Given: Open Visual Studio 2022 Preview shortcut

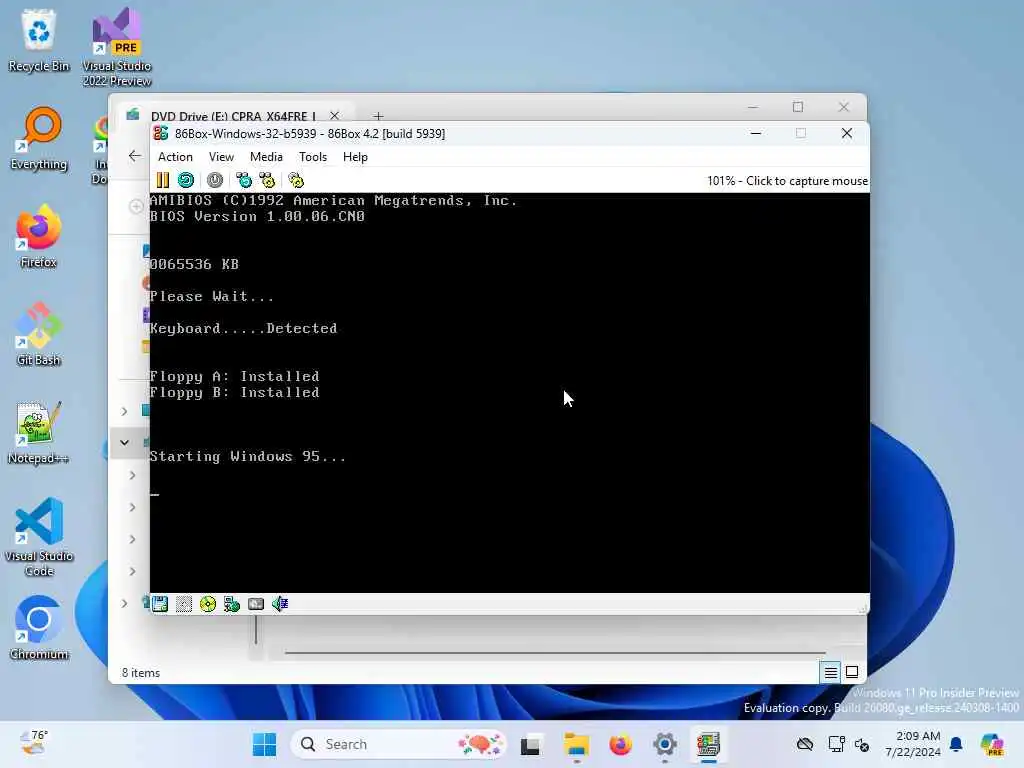Looking at the screenshot, I should click(117, 47).
